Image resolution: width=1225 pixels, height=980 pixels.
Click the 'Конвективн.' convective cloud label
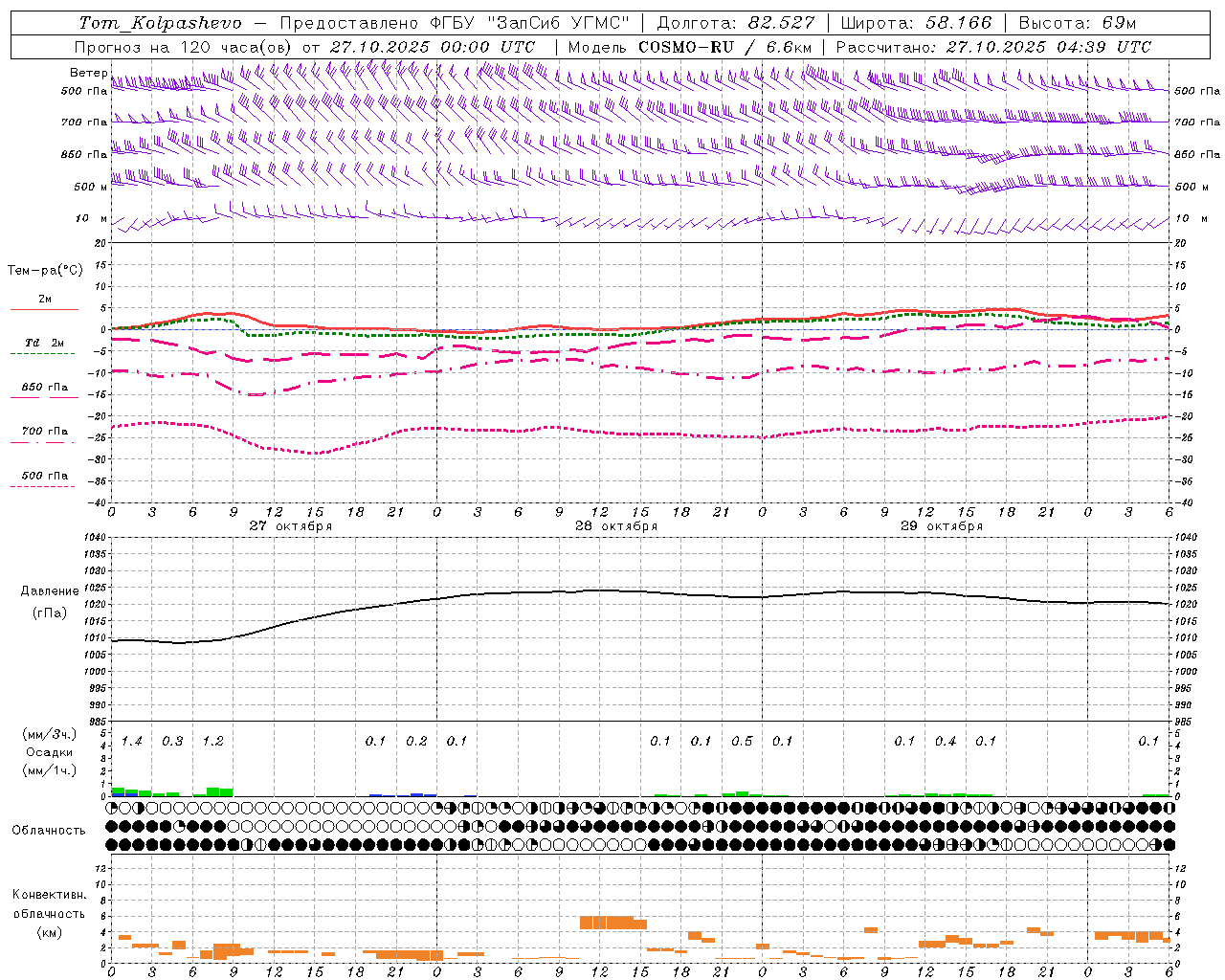pyautogui.click(x=49, y=895)
